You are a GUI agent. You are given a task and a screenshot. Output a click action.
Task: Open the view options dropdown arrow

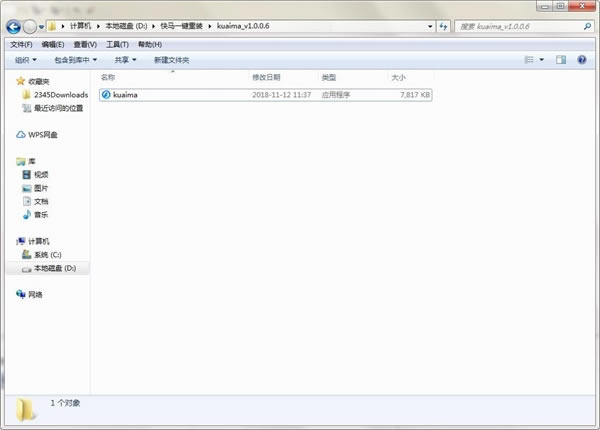point(541,60)
